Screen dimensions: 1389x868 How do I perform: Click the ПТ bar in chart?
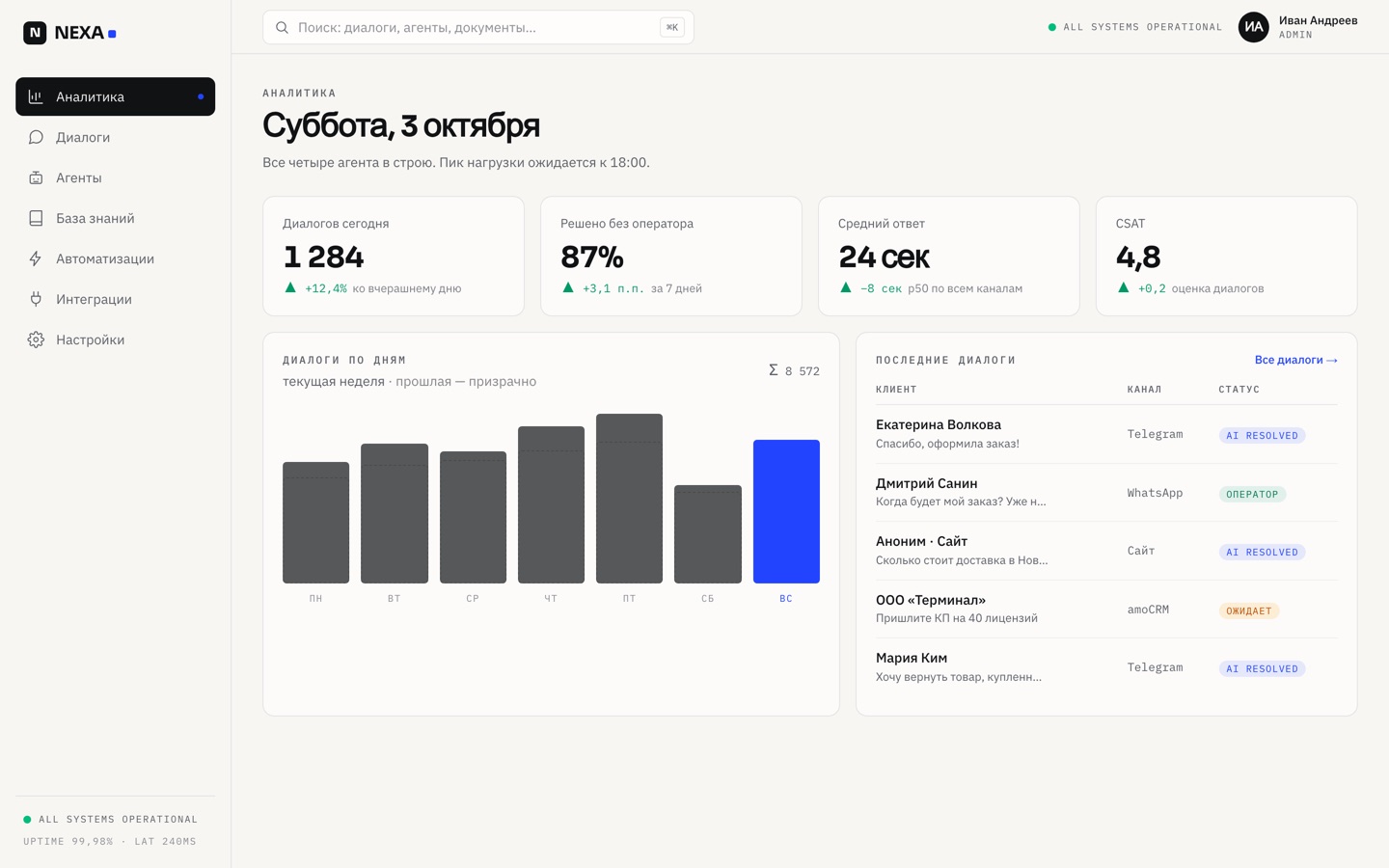(x=629, y=499)
